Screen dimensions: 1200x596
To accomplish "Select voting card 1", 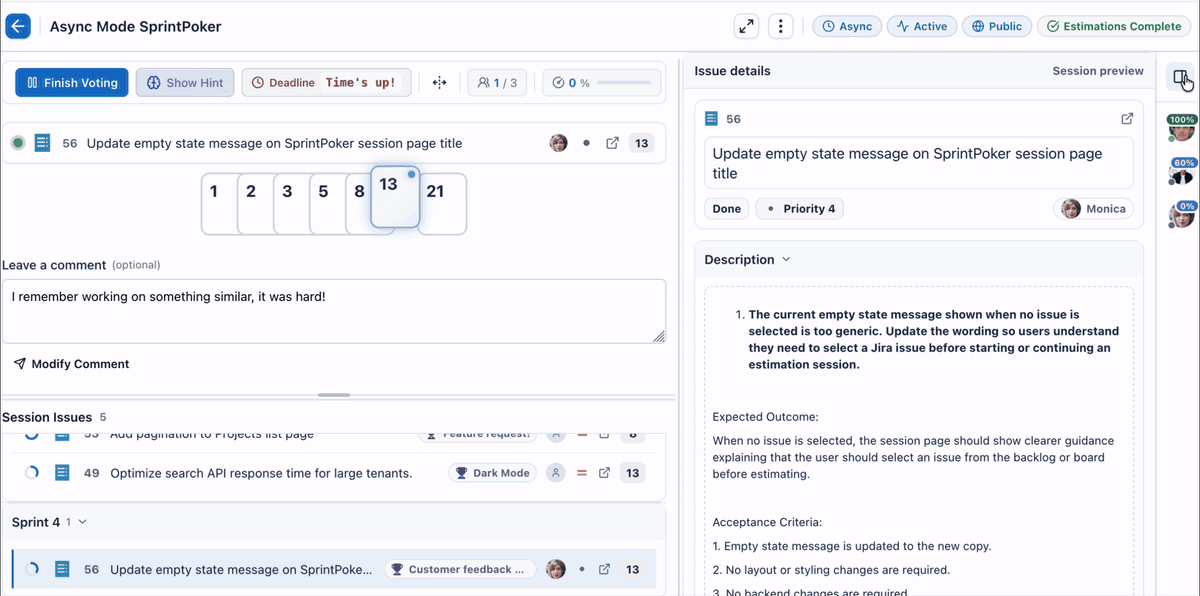I will pyautogui.click(x=218, y=204).
